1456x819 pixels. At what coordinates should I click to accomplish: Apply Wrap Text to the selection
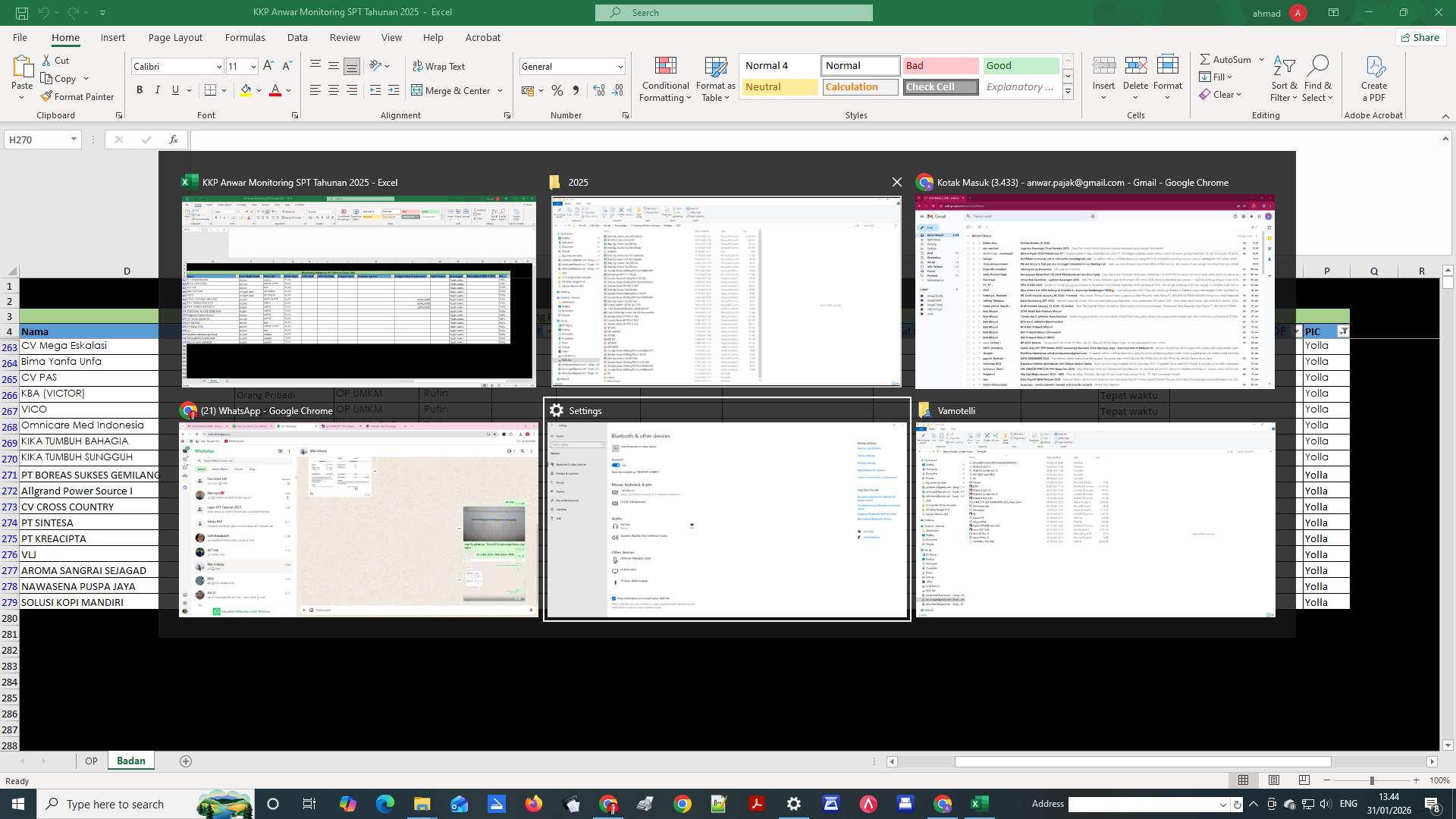[440, 66]
